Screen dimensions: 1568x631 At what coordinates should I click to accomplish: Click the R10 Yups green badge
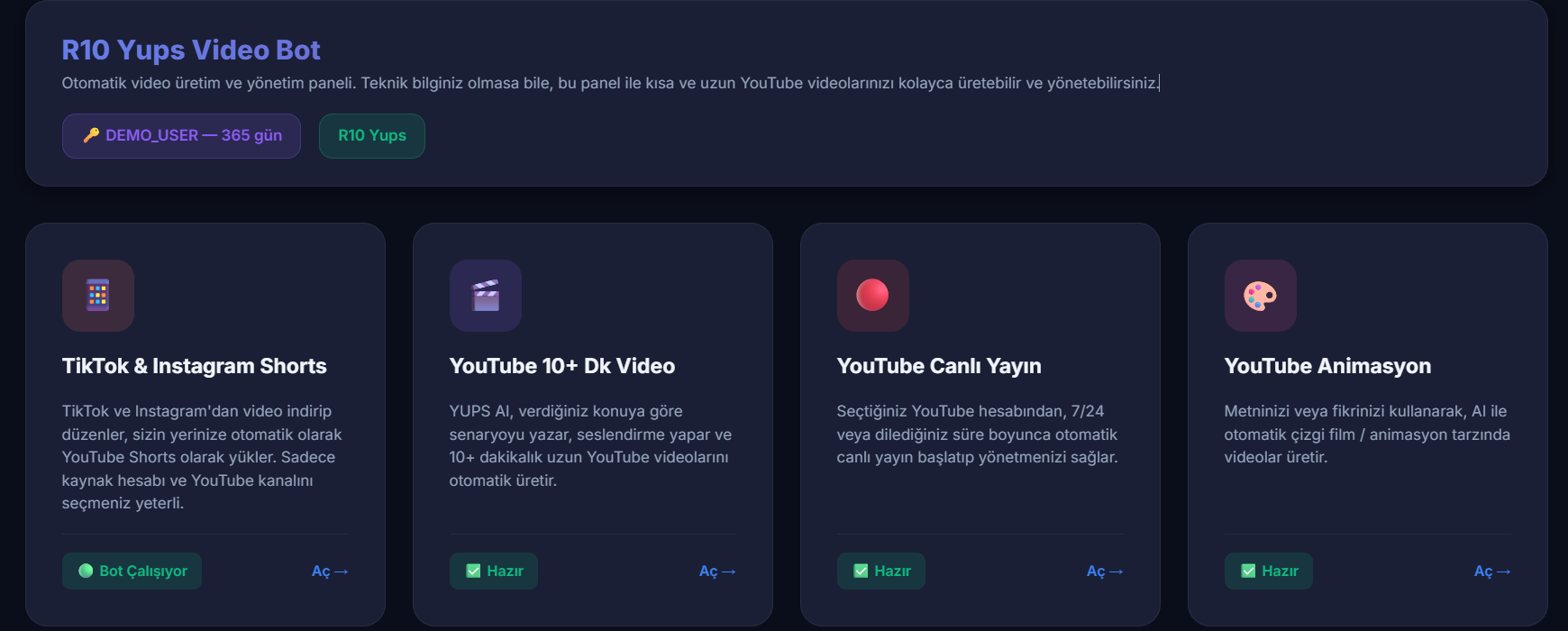371,136
